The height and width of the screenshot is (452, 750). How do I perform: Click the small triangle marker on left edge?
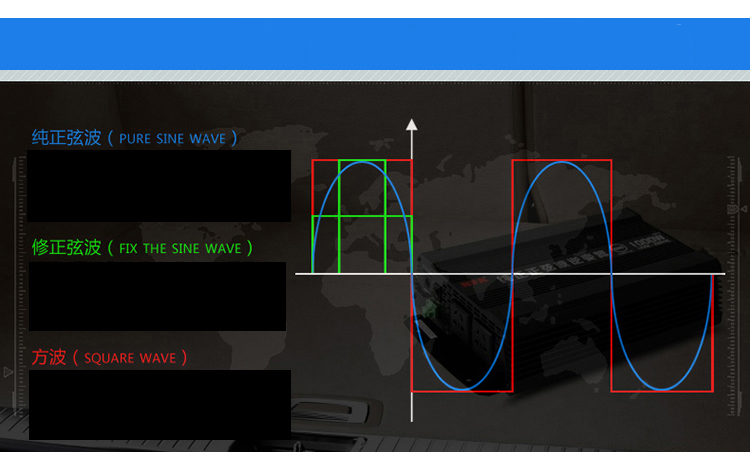(9, 372)
